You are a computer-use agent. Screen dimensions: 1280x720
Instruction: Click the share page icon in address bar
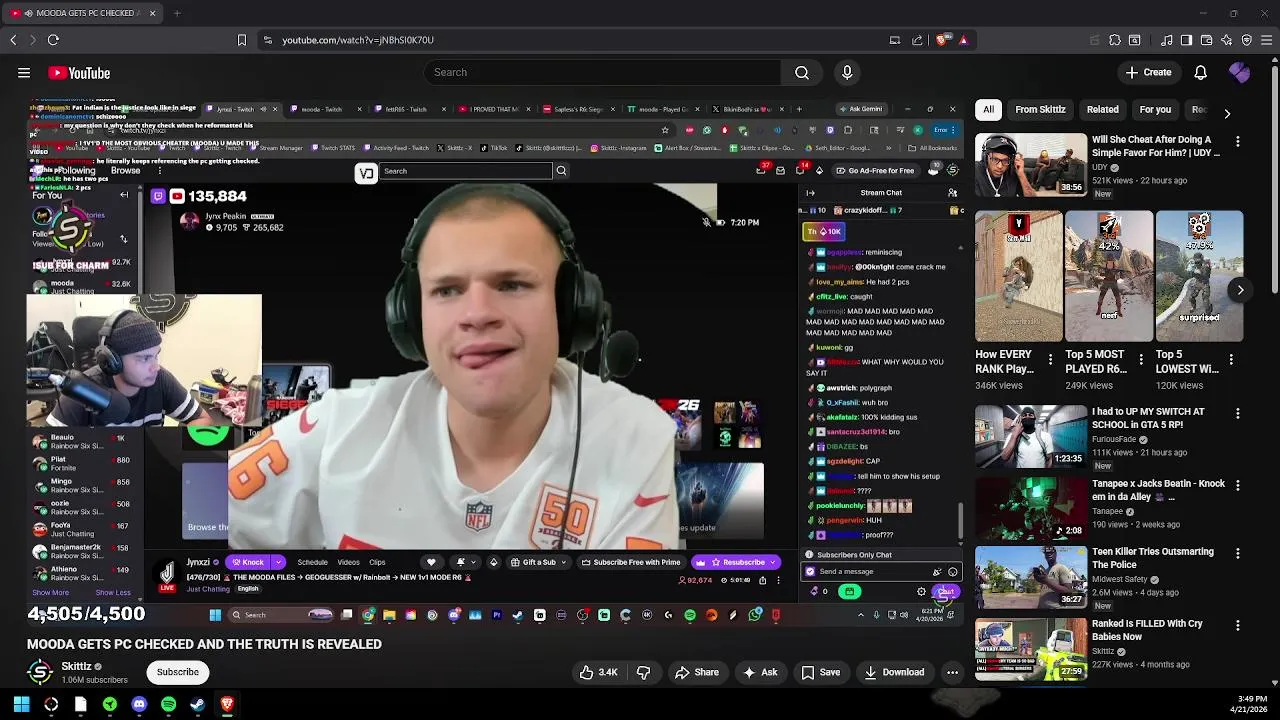pyautogui.click(x=917, y=40)
